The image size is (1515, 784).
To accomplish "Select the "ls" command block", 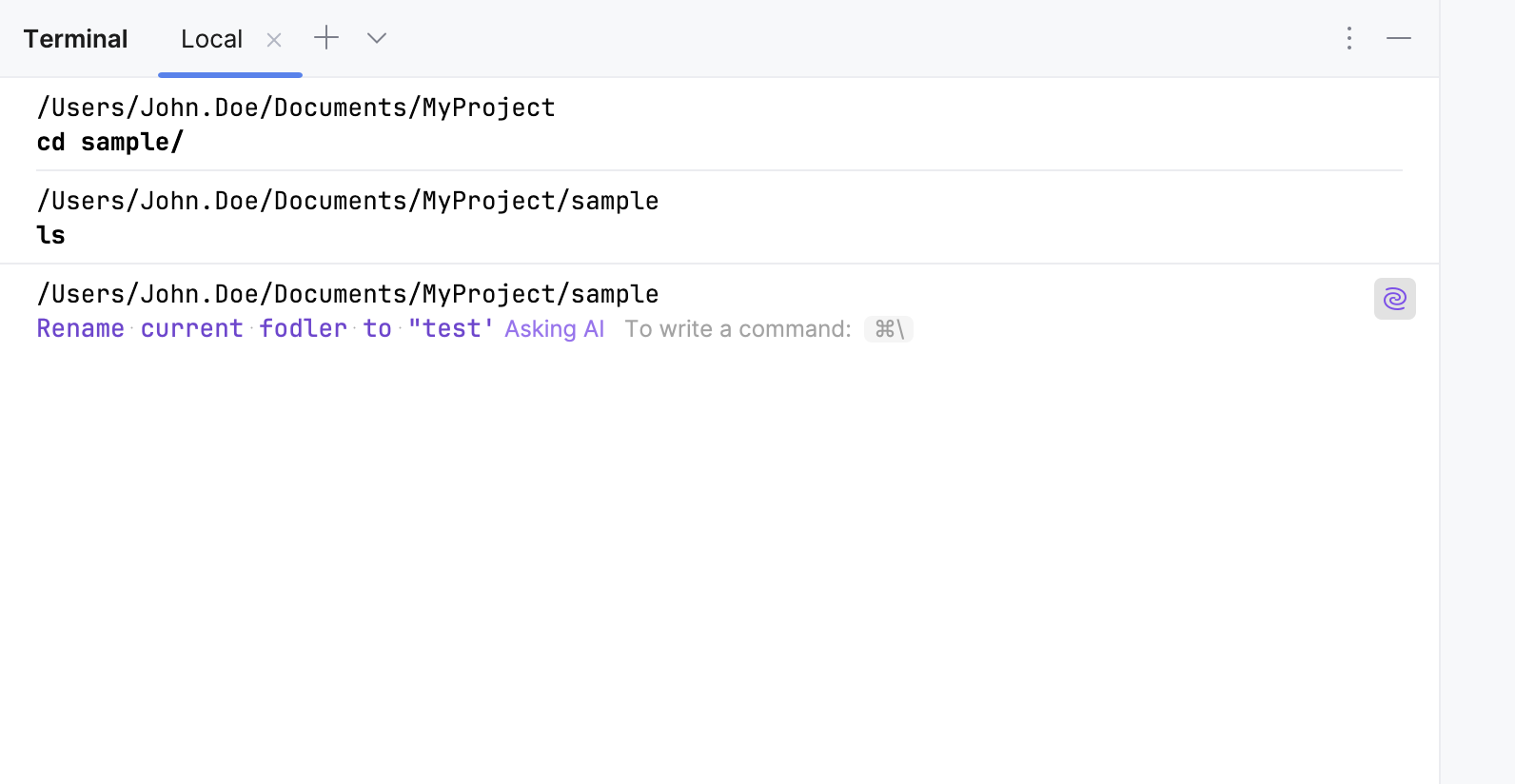I will point(51,235).
